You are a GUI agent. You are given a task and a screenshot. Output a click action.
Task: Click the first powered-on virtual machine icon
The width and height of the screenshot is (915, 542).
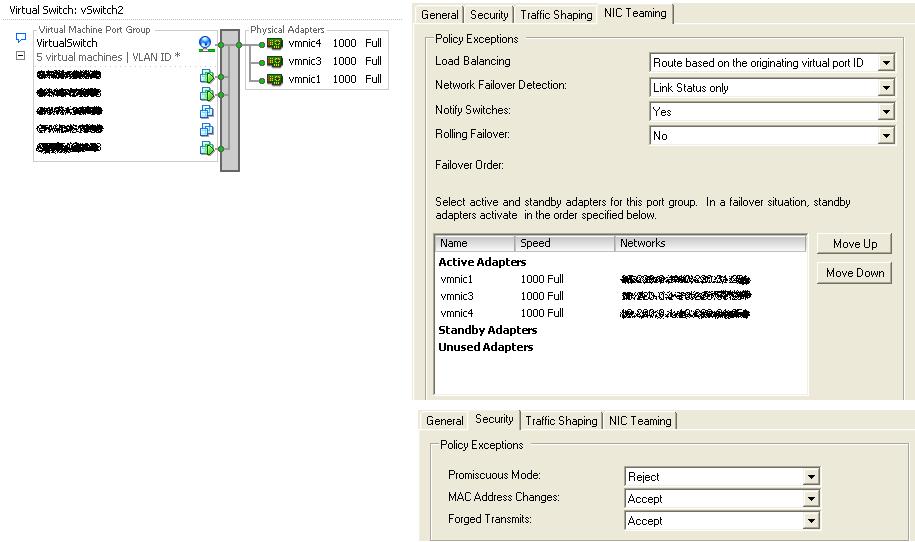point(206,76)
